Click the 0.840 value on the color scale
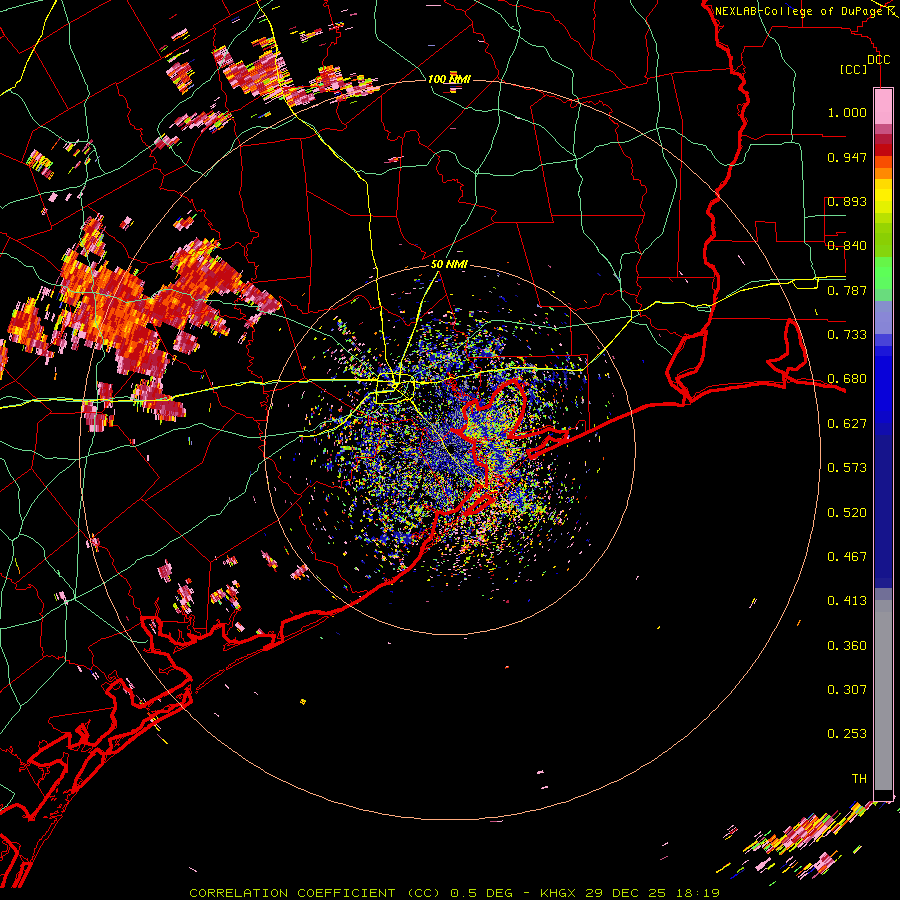This screenshot has width=900, height=900. pos(847,246)
